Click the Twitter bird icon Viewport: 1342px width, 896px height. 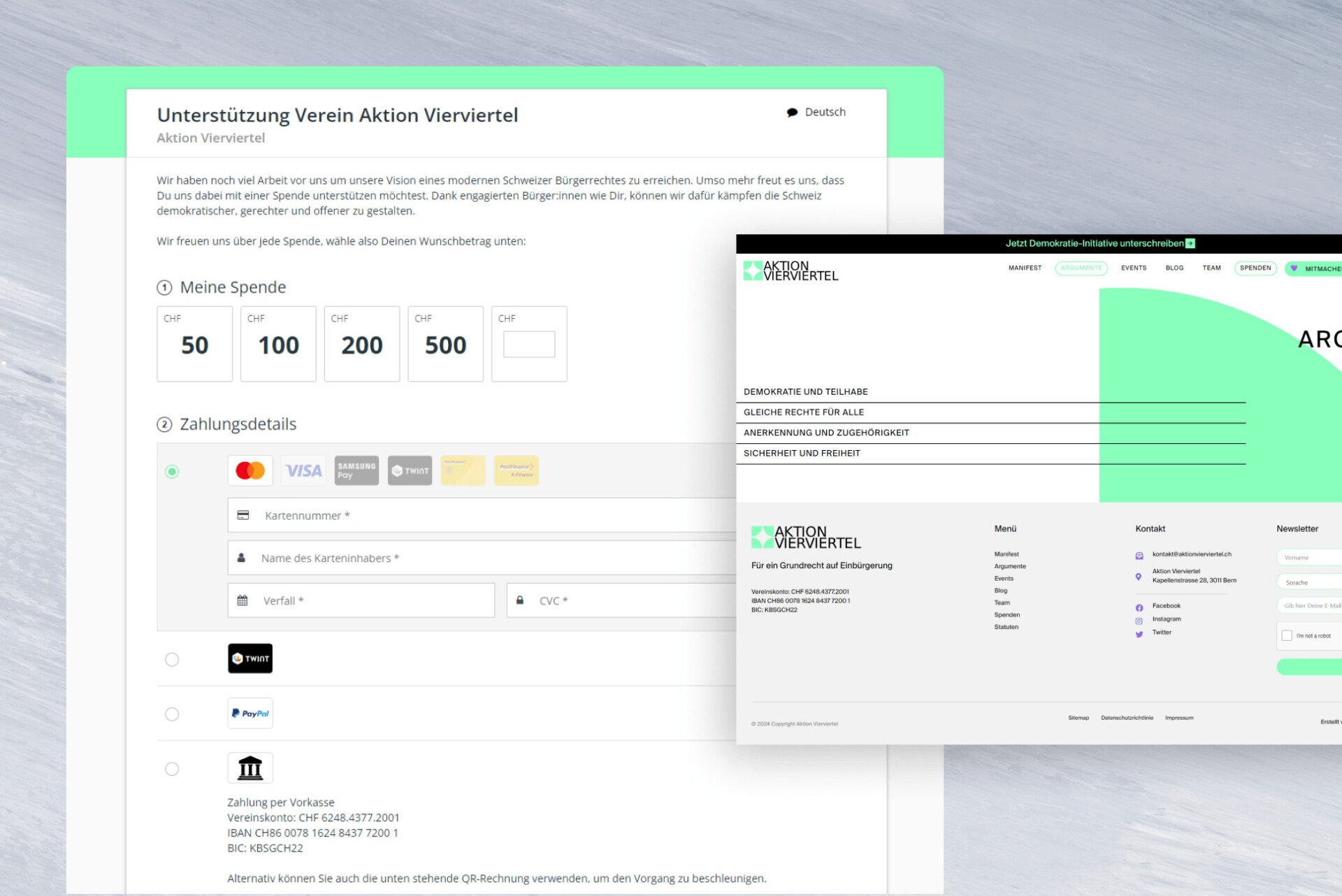[x=1139, y=634]
